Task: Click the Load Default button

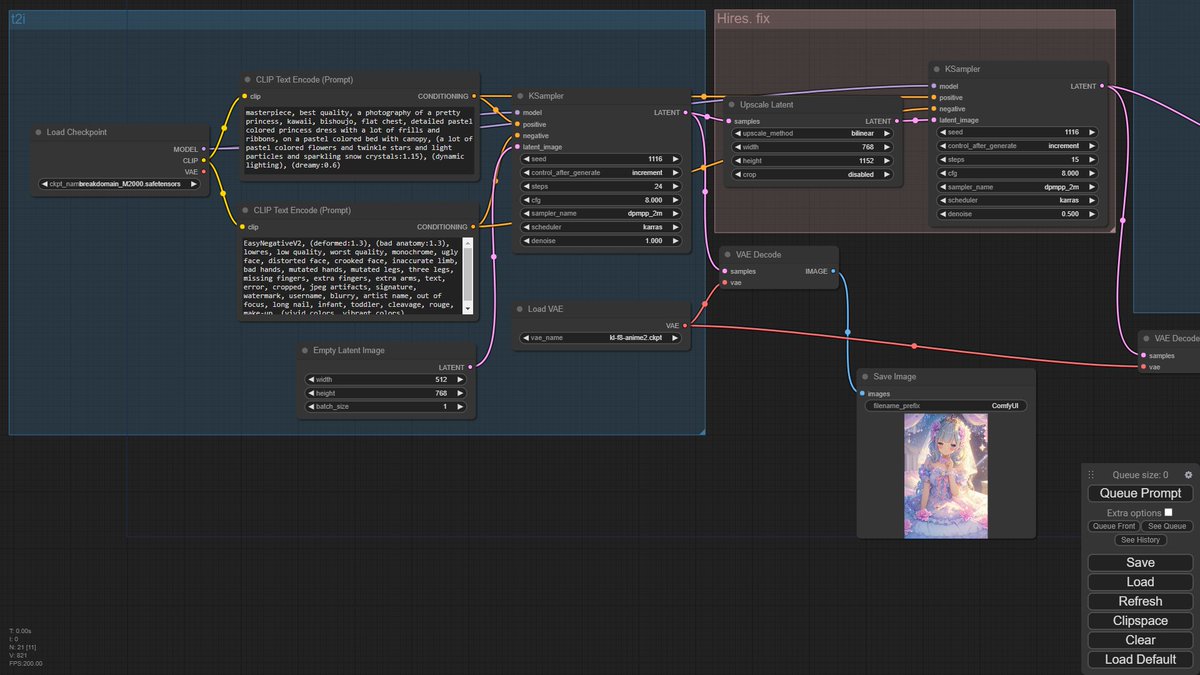Action: click(x=1140, y=659)
